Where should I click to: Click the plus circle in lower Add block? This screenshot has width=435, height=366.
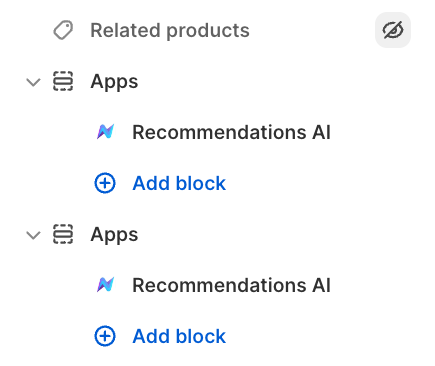coord(105,336)
